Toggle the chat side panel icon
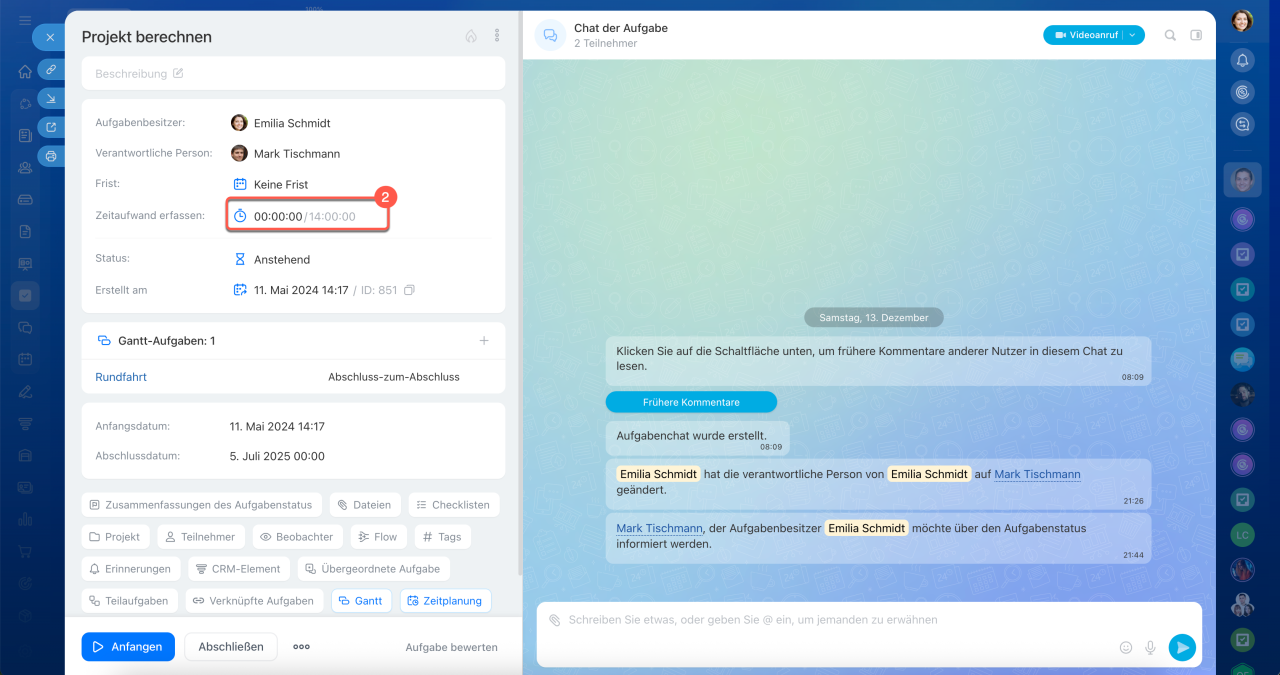Viewport: 1280px width, 675px height. 1196,35
